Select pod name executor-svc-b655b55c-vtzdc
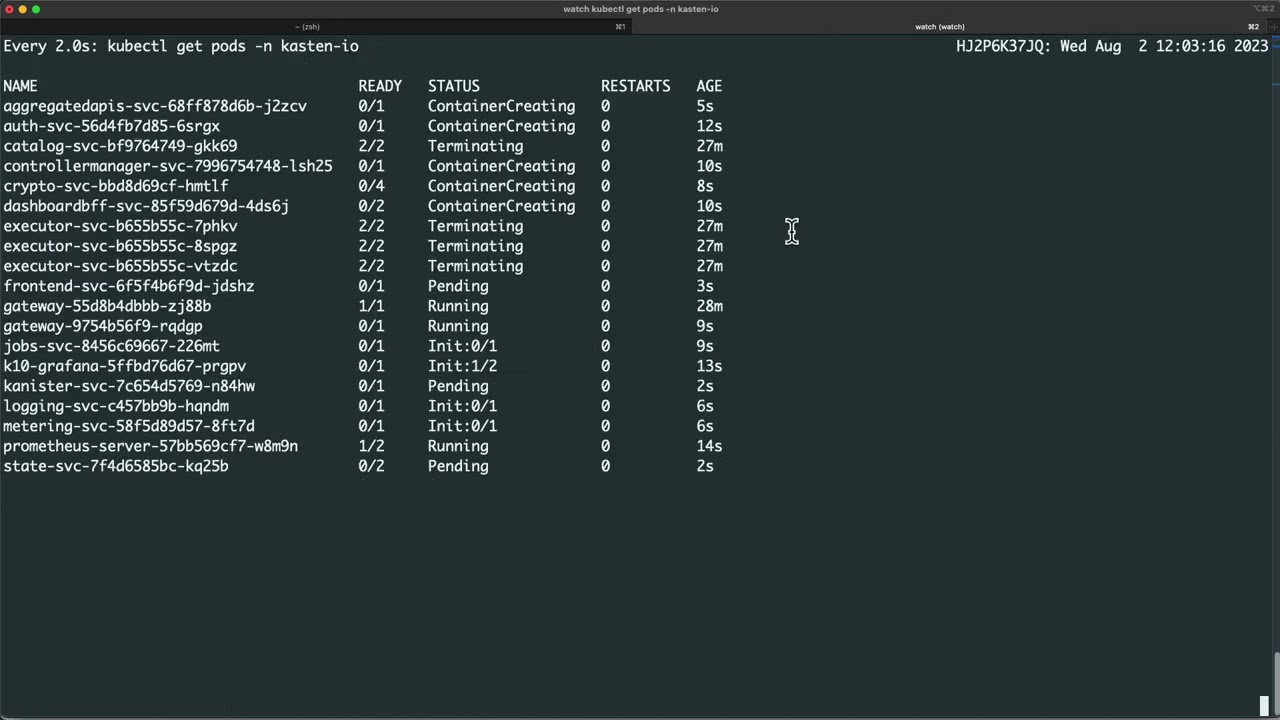This screenshot has width=1280, height=720. (x=120, y=266)
